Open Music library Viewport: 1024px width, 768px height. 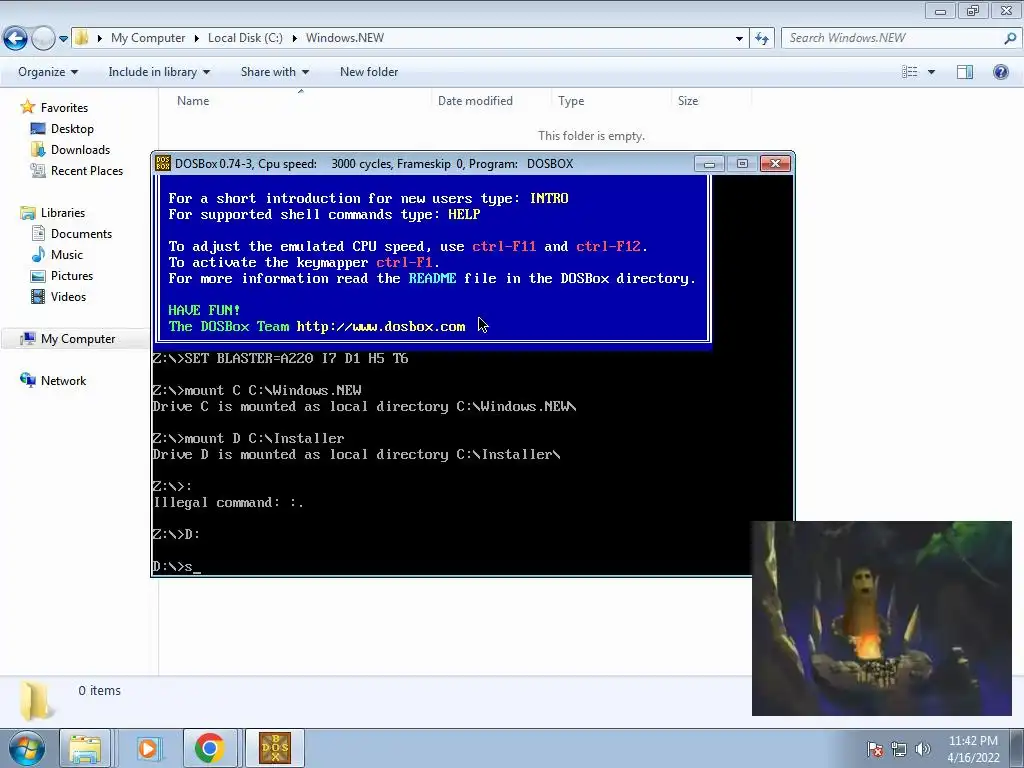click(57, 254)
